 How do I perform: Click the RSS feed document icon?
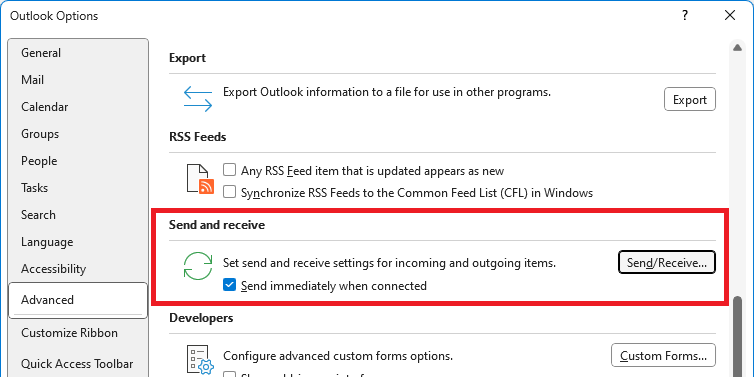coord(200,179)
